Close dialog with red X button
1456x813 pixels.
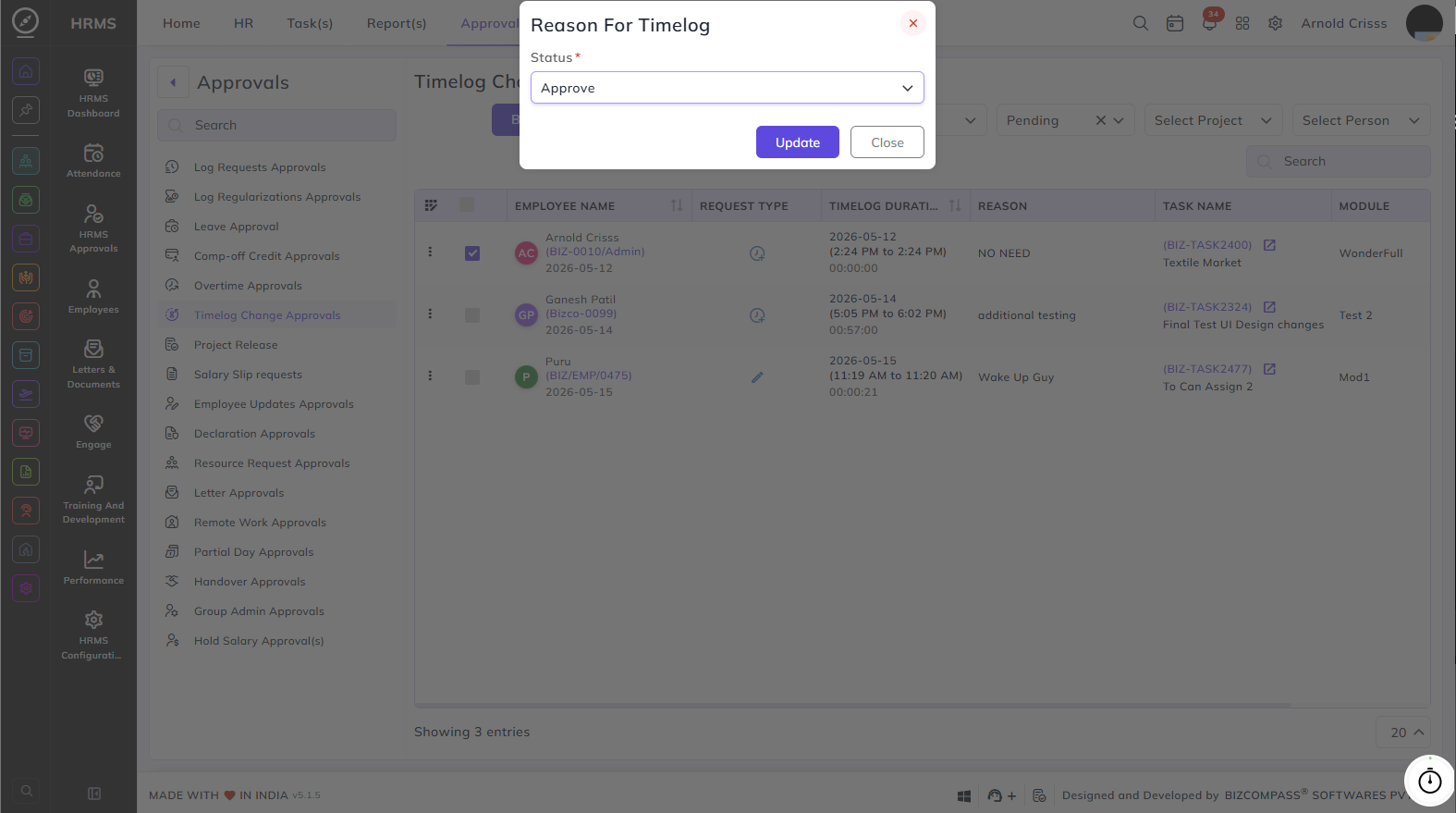pyautogui.click(x=913, y=23)
